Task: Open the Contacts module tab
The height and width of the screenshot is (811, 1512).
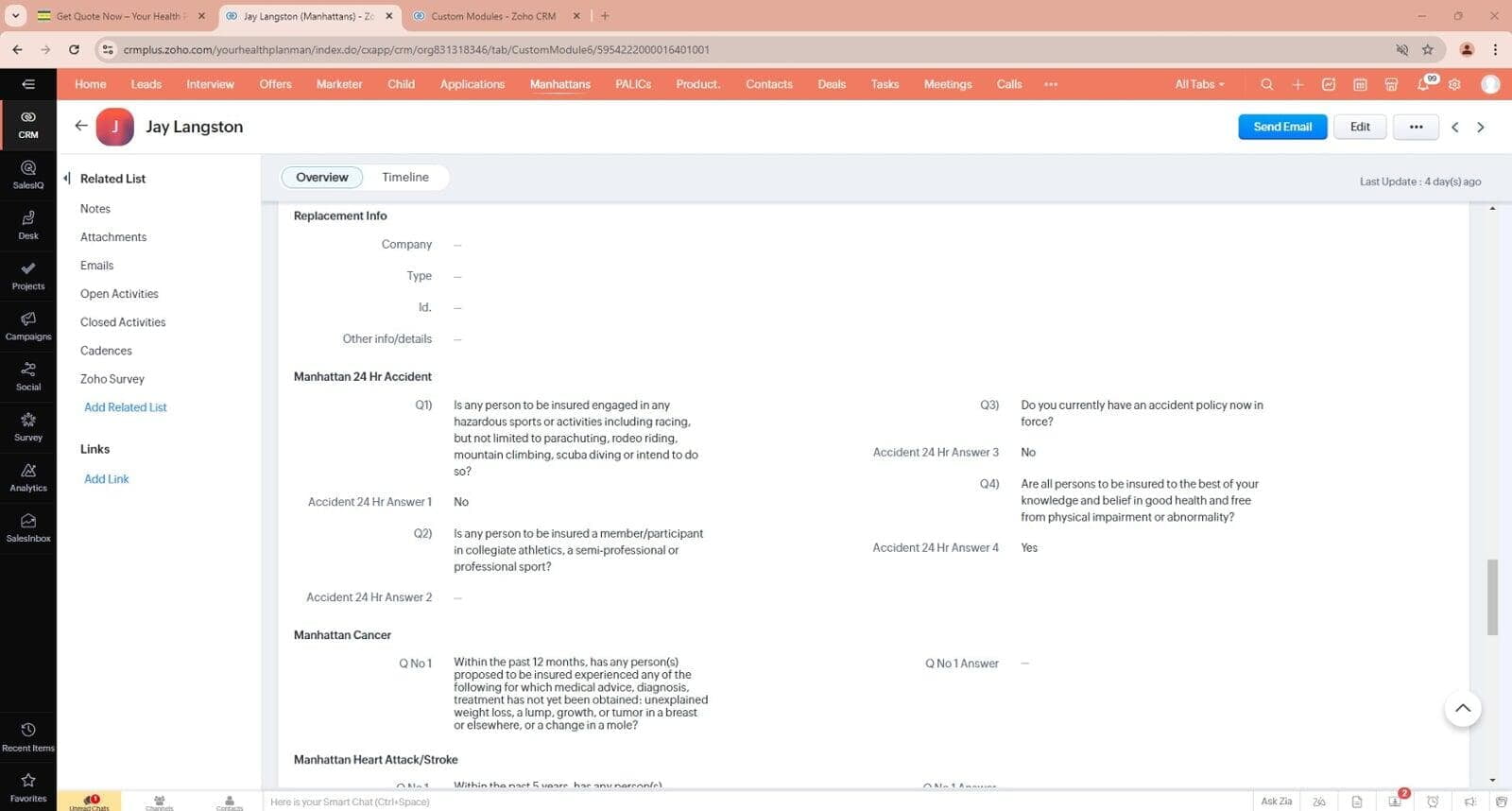Action: click(769, 84)
